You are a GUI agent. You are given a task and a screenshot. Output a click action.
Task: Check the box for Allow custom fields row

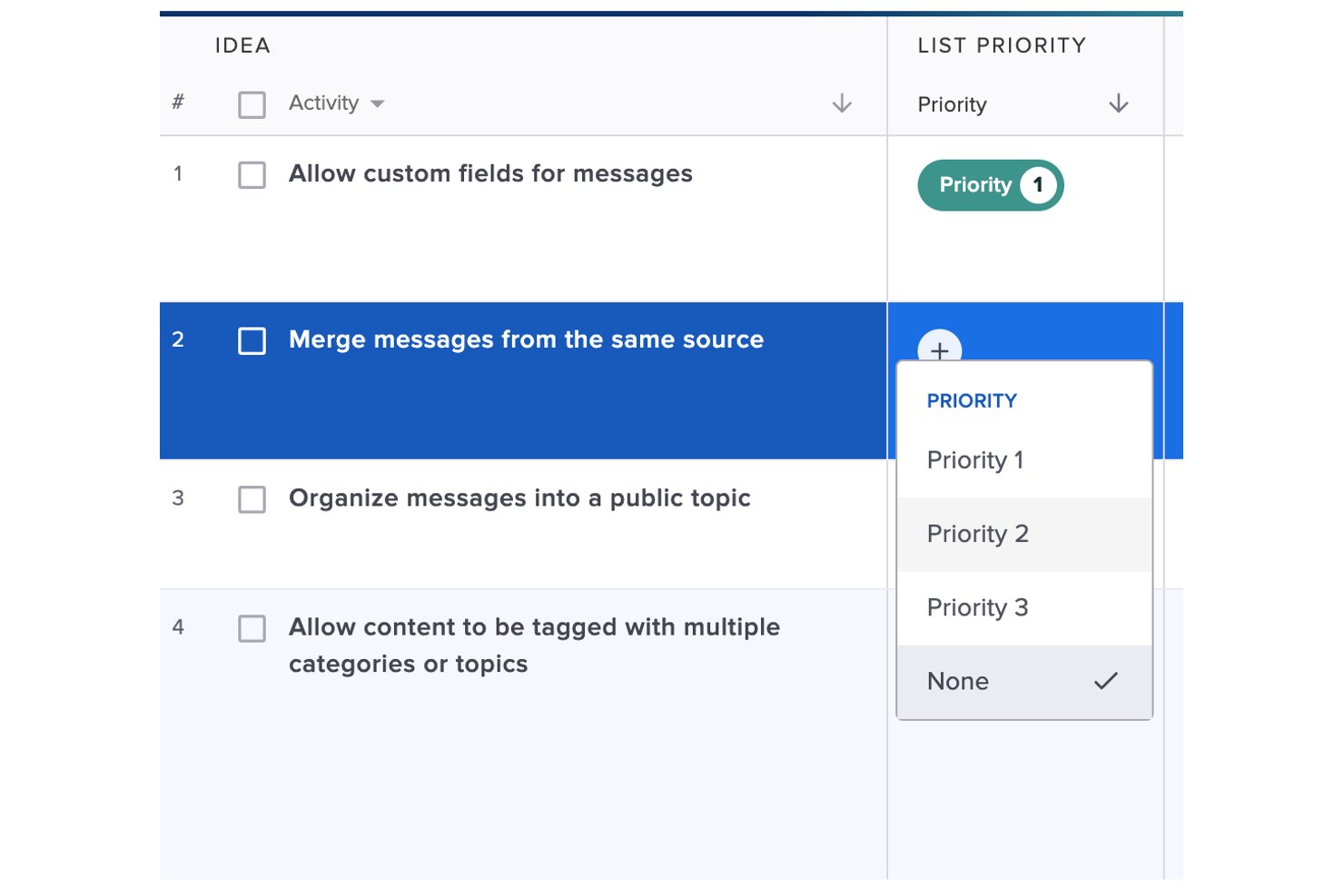click(252, 174)
